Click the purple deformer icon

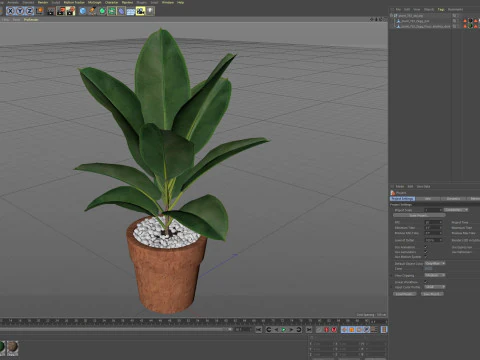[121, 11]
